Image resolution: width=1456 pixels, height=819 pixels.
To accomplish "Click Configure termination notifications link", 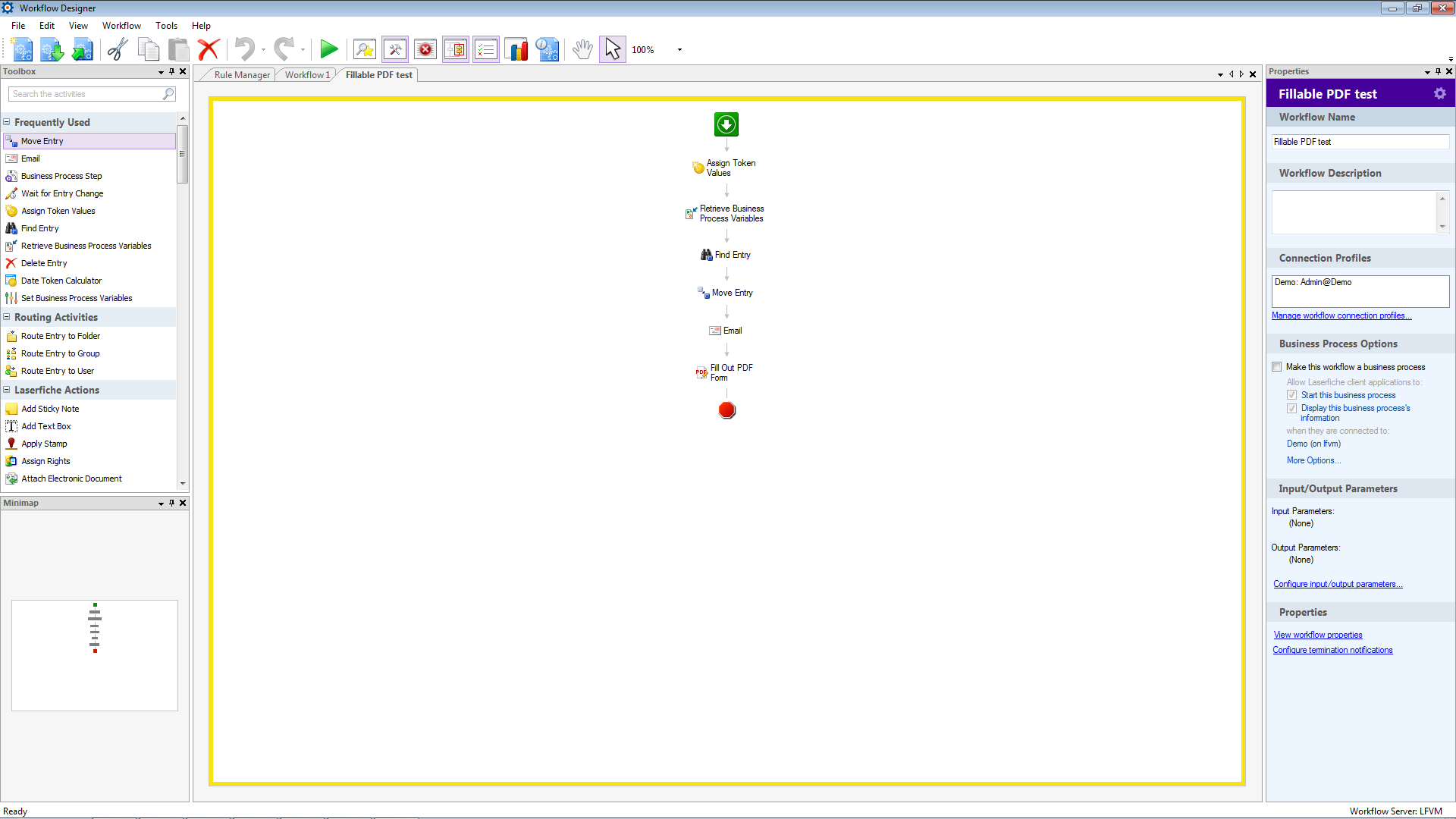I will tap(1332, 650).
